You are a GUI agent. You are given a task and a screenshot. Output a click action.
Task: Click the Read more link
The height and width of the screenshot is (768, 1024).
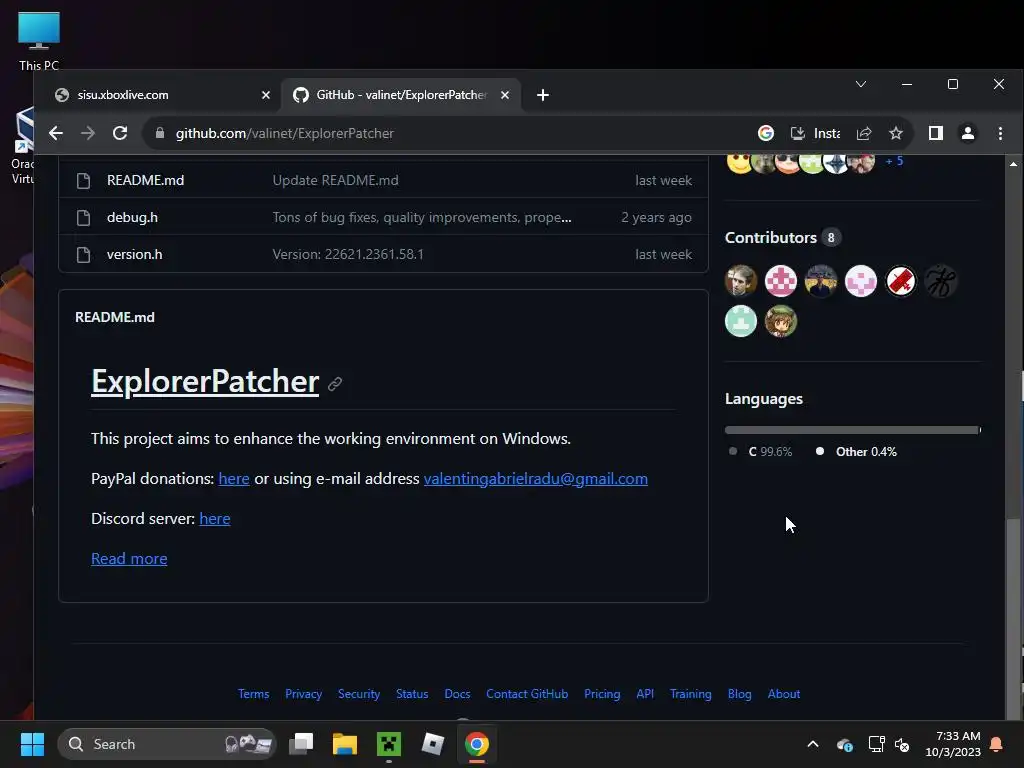[x=129, y=559]
